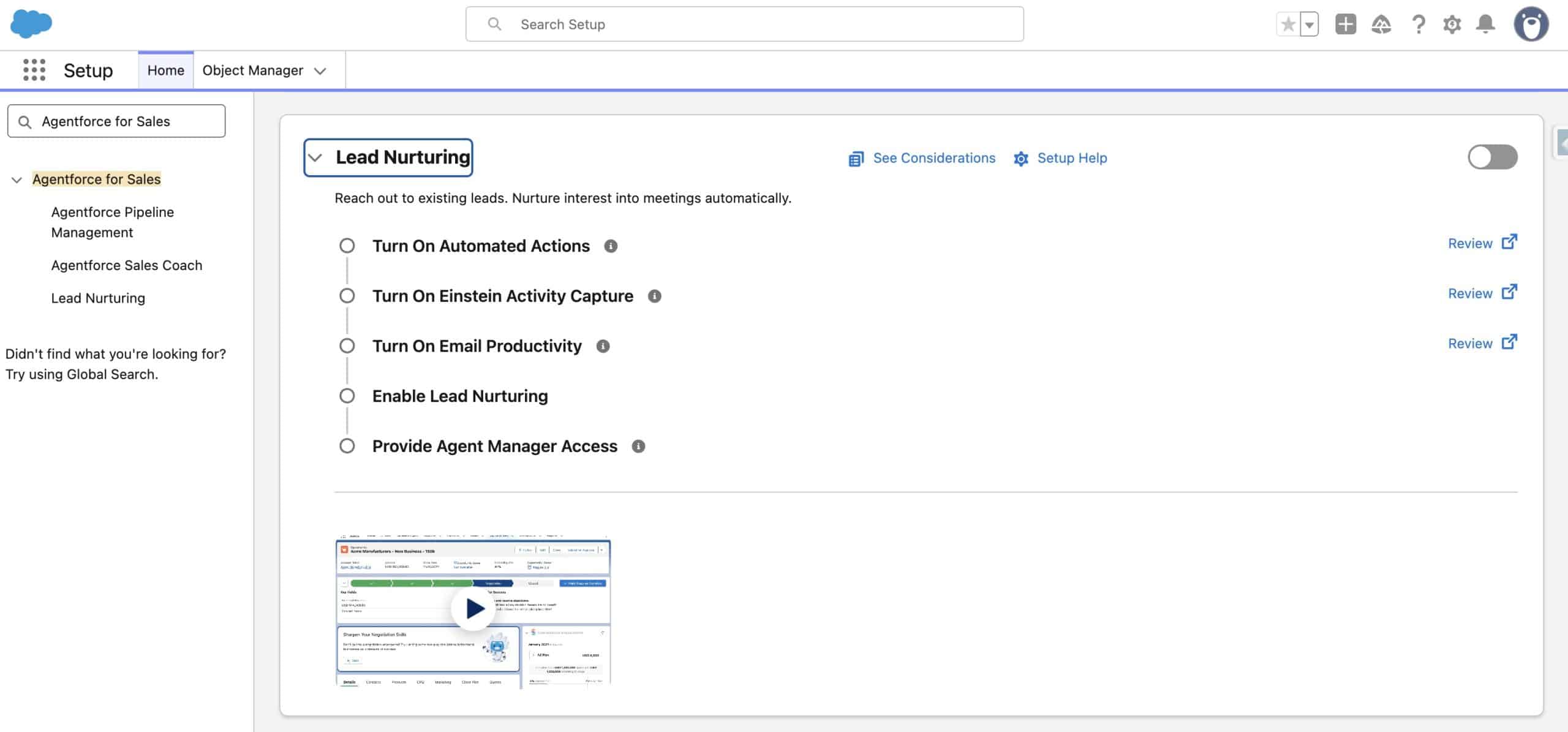Open the App Launcher grid icon
Image resolution: width=1568 pixels, height=732 pixels.
coord(34,70)
